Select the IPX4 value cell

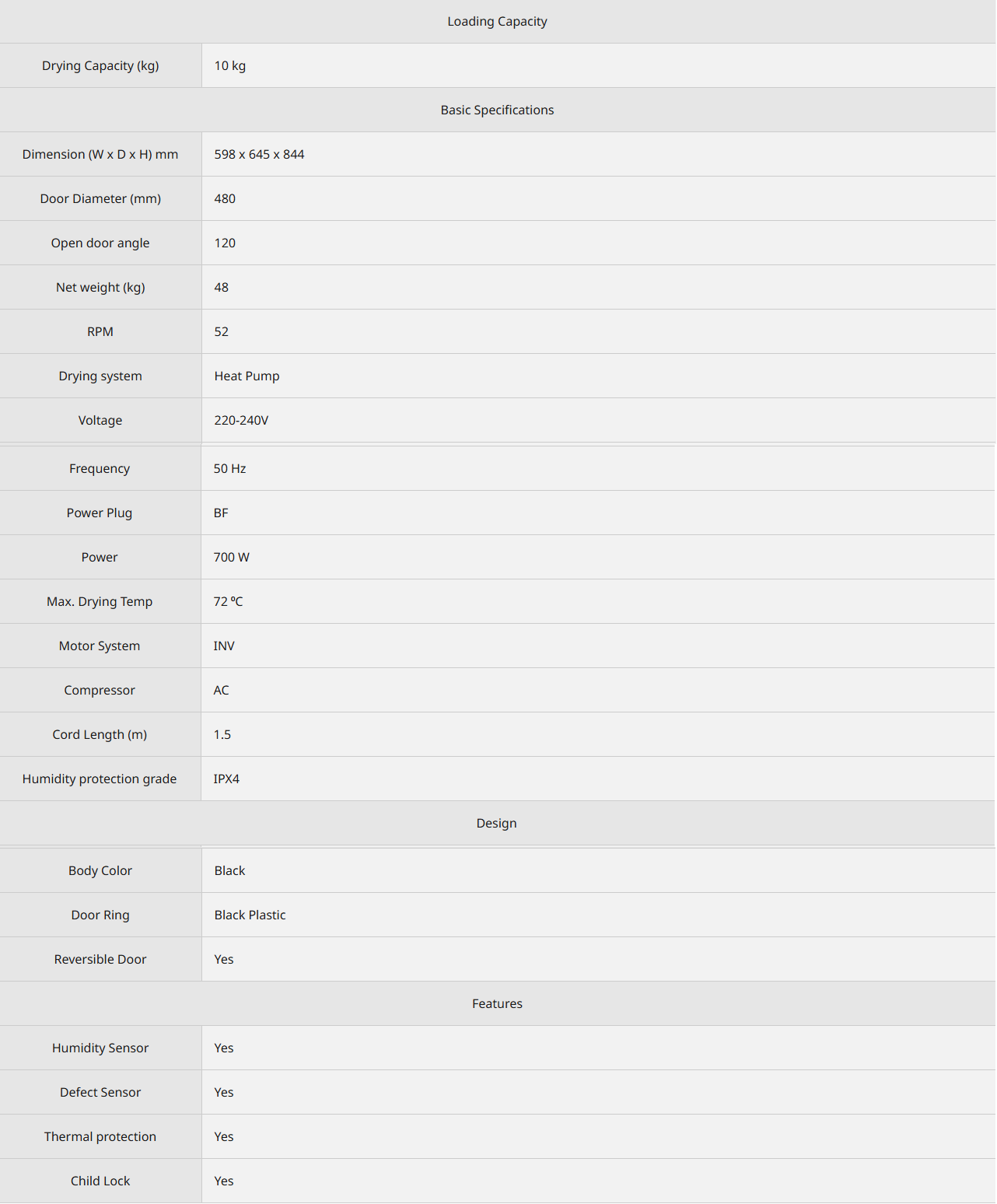(x=598, y=779)
